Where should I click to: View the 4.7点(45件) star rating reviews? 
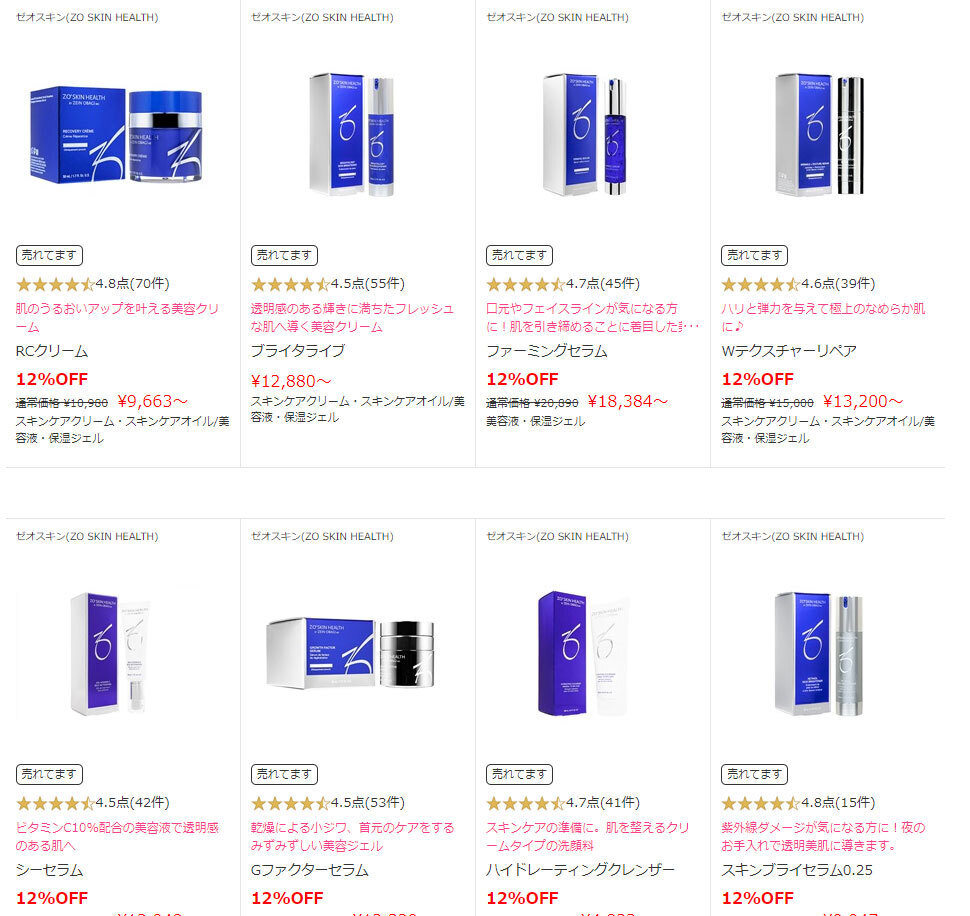563,284
